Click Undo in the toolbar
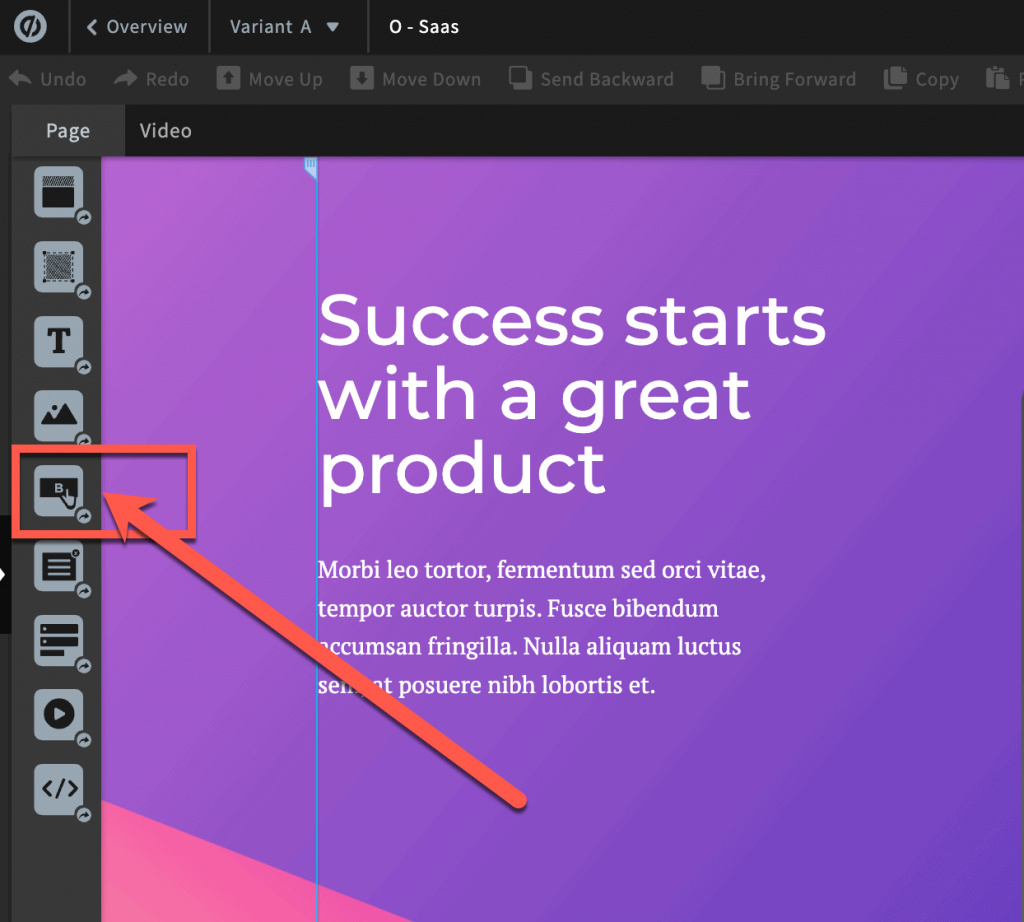Image resolution: width=1024 pixels, height=922 pixels. (x=48, y=79)
